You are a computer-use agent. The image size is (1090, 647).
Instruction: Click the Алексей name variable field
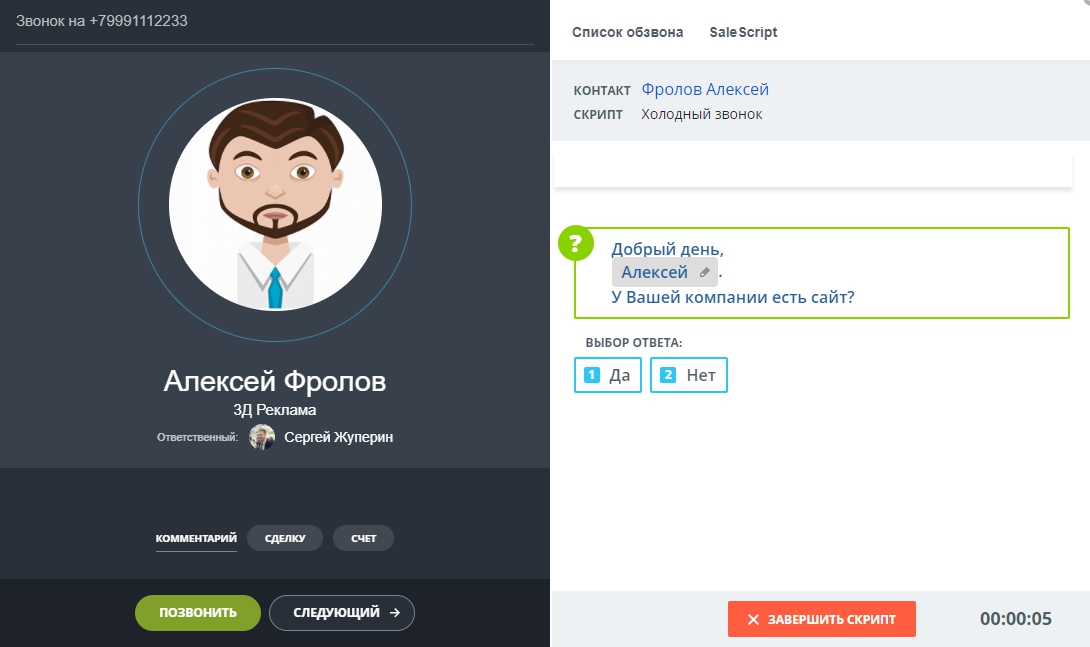pyautogui.click(x=665, y=272)
